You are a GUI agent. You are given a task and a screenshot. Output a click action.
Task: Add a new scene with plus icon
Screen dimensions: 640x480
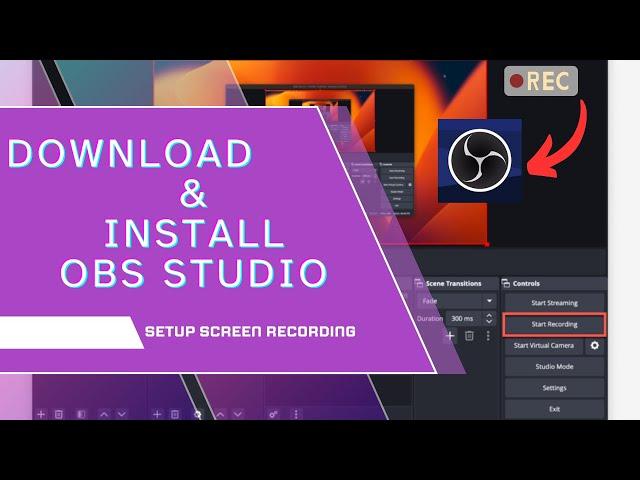tap(41, 413)
